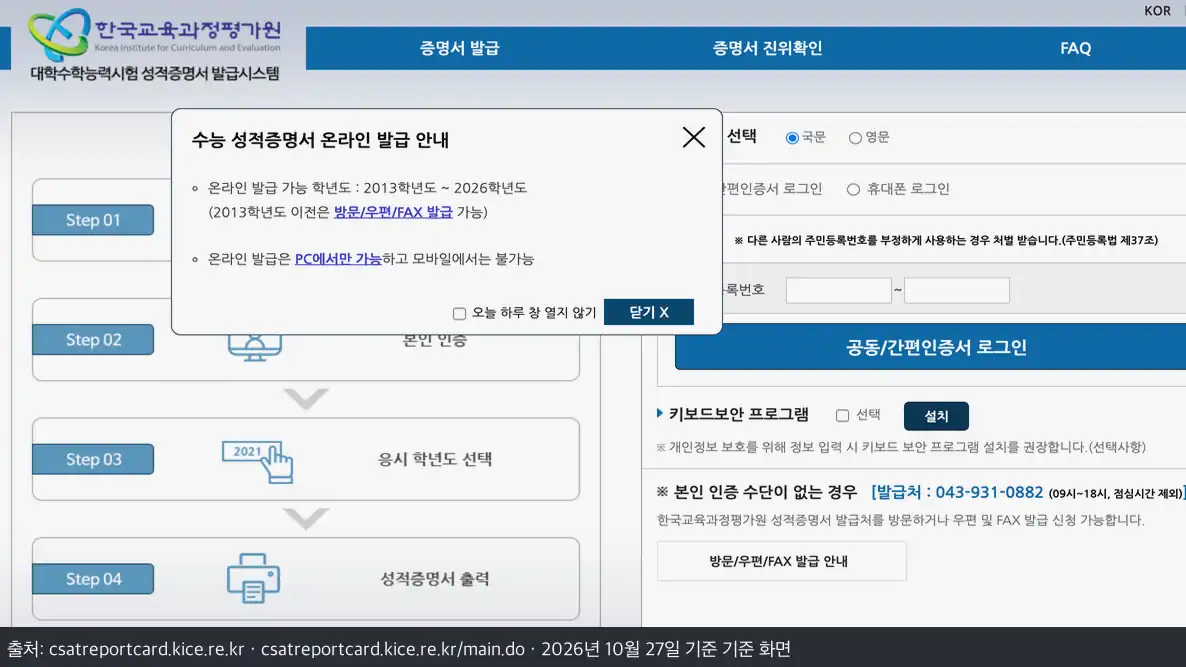This screenshot has height=667, width=1186.
Task: Click the 성적증명서 출력 text
Action: click(x=435, y=579)
